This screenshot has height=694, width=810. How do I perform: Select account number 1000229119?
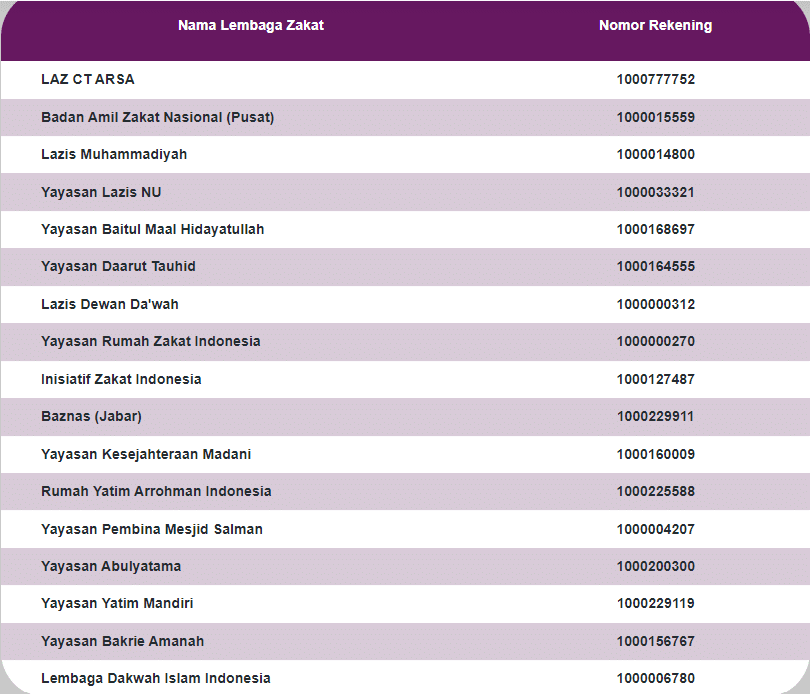(656, 604)
